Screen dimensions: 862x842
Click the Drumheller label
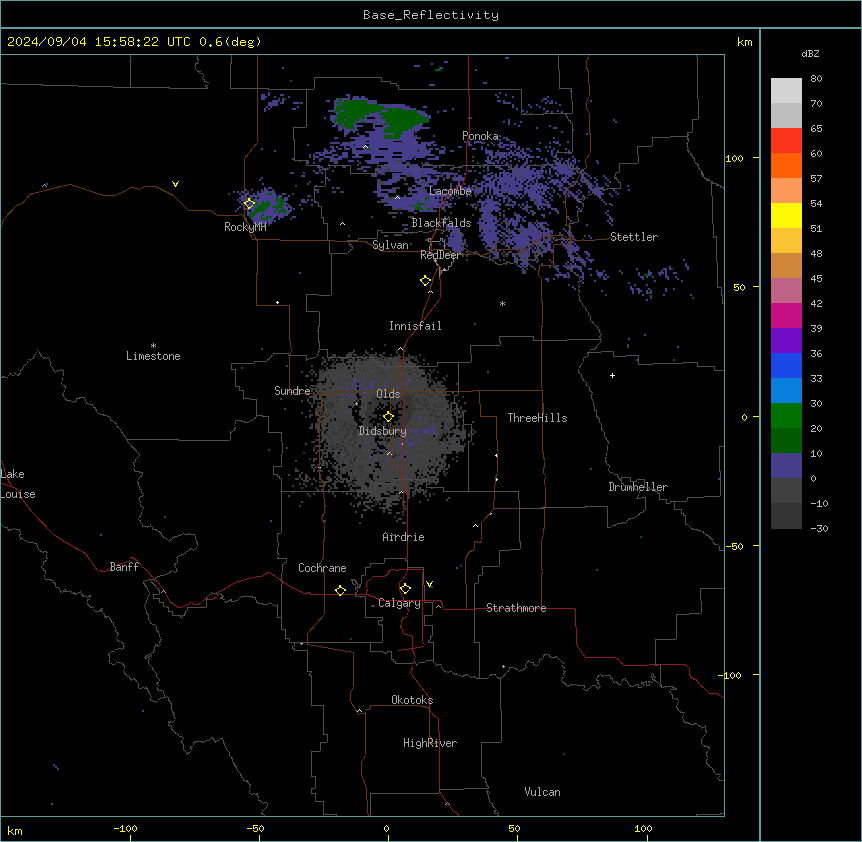[x=638, y=487]
